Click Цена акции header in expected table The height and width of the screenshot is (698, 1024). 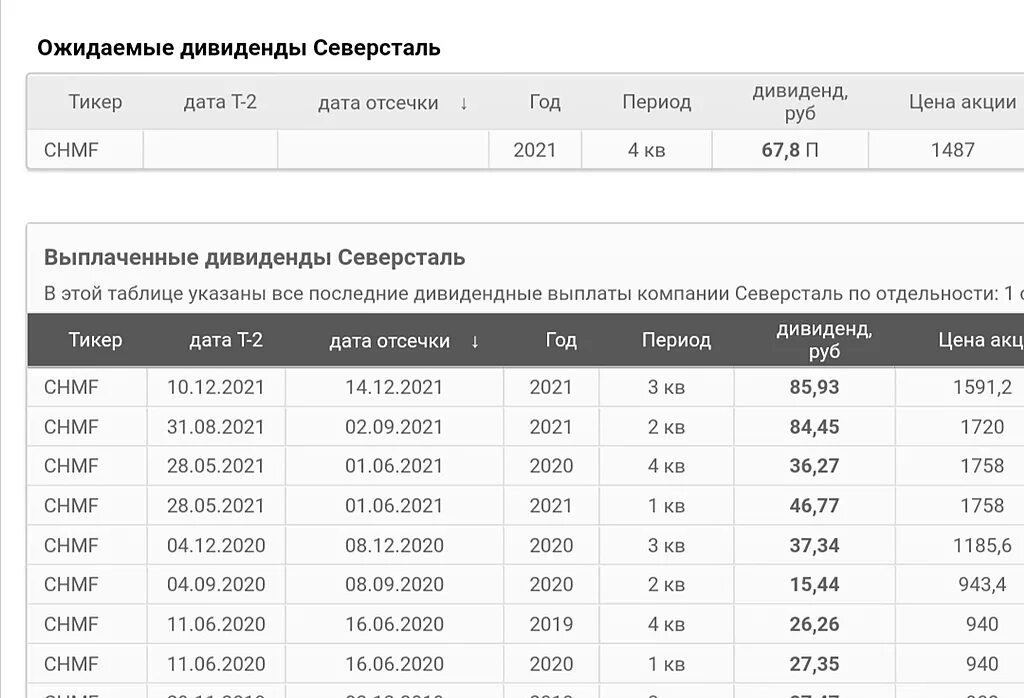[963, 102]
